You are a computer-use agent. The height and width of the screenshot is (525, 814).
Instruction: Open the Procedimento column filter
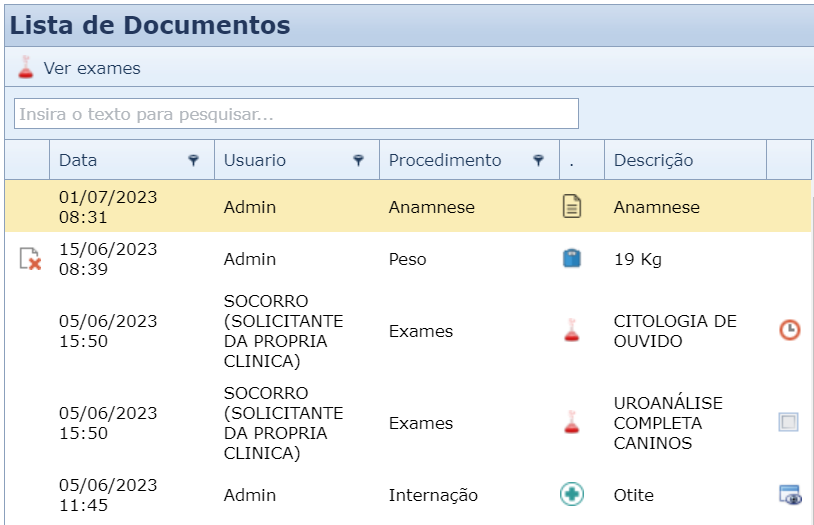pos(538,160)
